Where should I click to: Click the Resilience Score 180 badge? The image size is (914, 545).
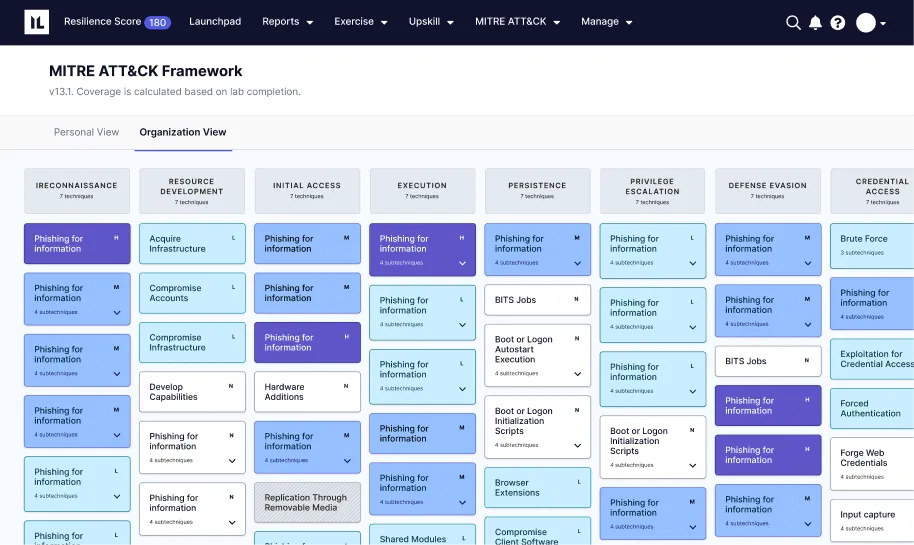[x=157, y=22]
